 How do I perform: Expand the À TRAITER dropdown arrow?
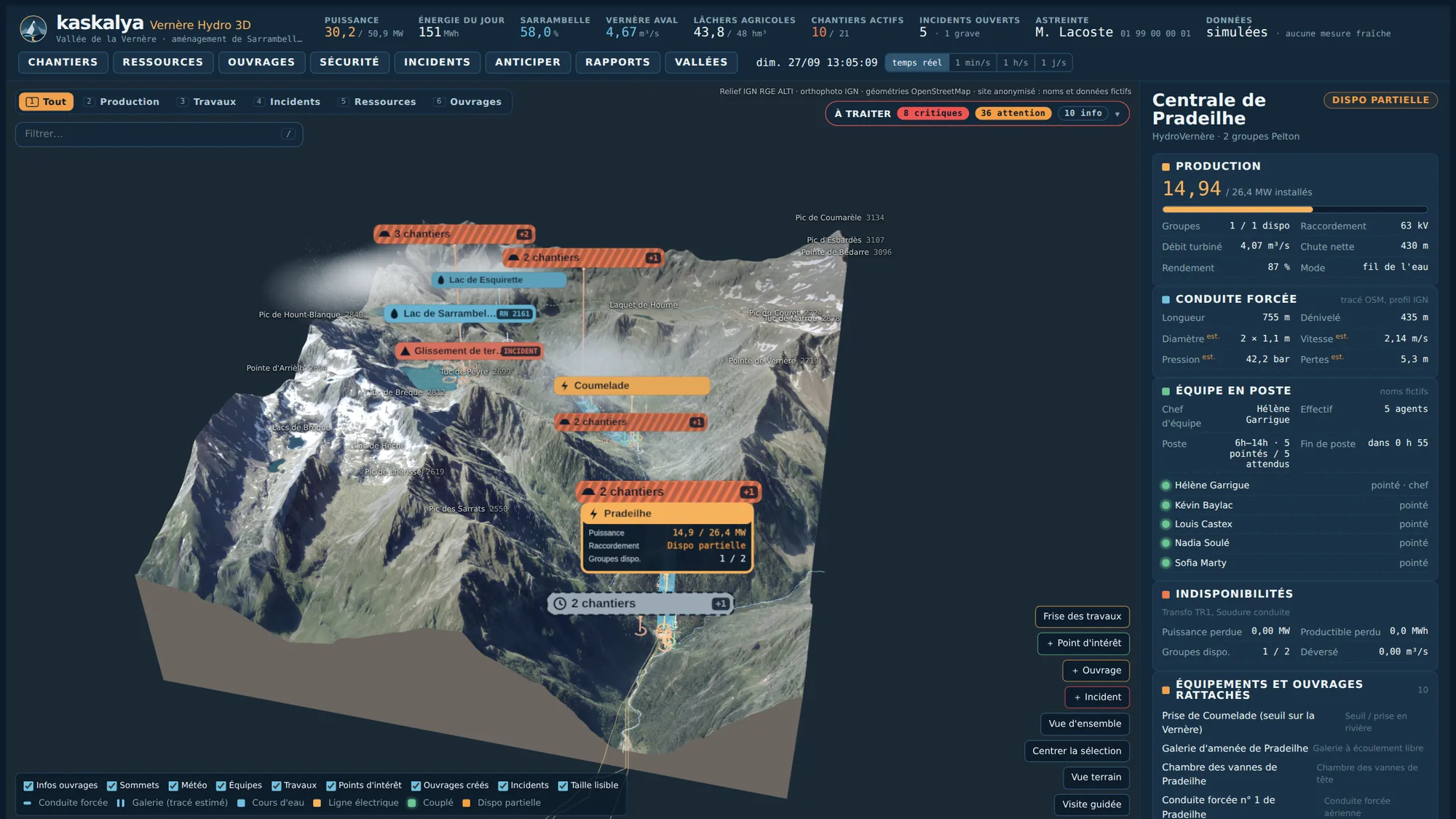pyautogui.click(x=1117, y=114)
